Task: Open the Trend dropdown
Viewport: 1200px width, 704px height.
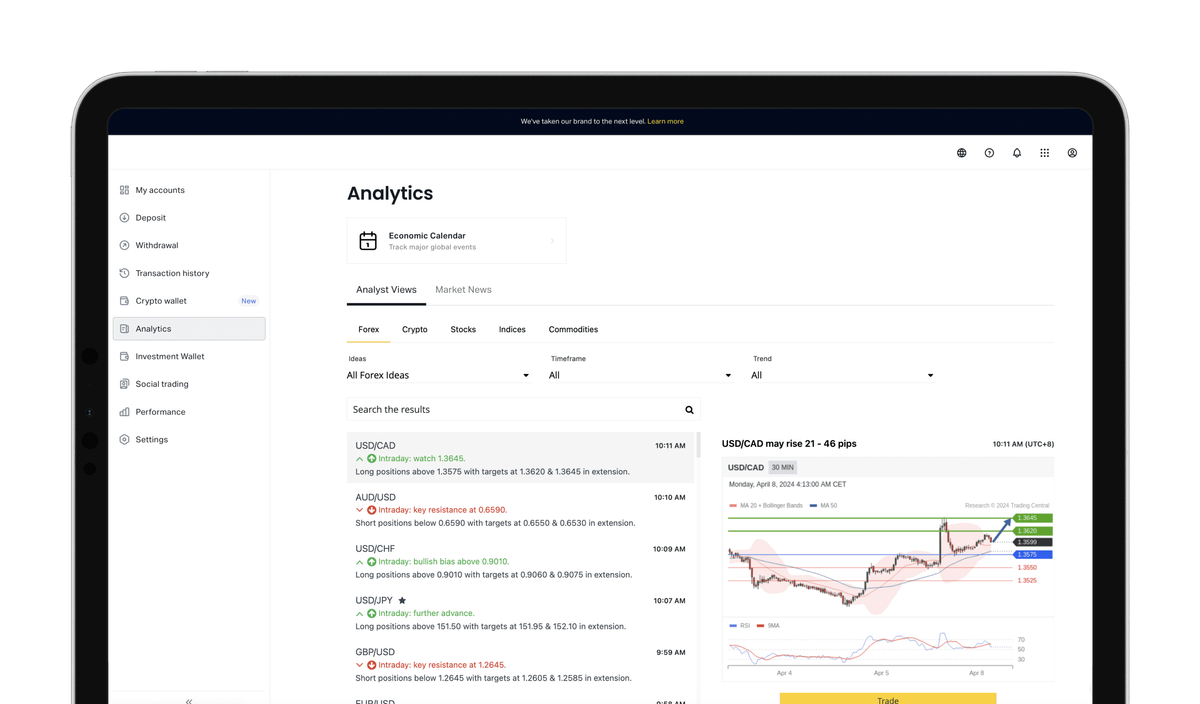Action: click(842, 375)
